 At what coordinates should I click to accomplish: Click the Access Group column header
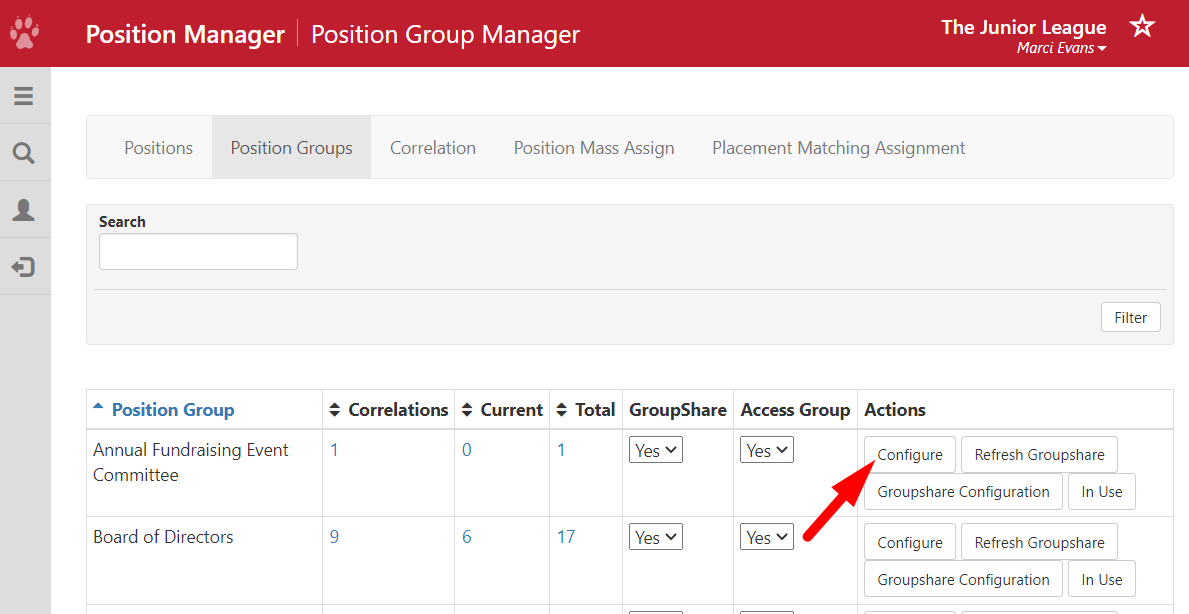(795, 410)
